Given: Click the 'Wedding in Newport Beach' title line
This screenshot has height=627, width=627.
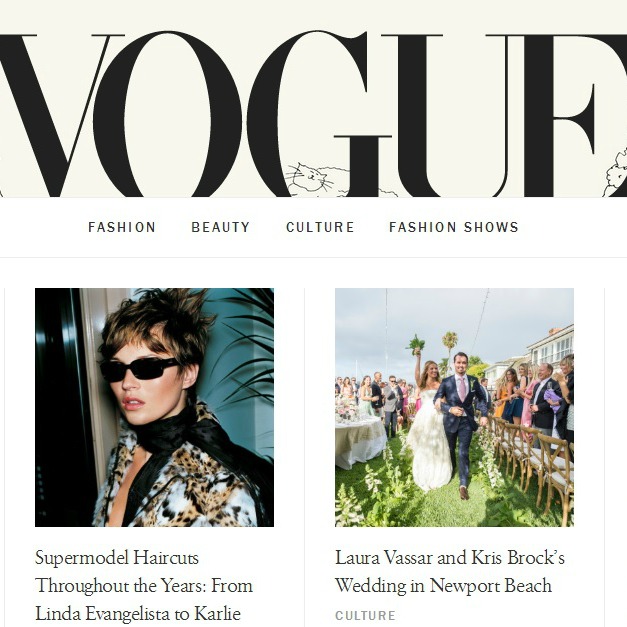Looking at the screenshot, I should pos(443,585).
